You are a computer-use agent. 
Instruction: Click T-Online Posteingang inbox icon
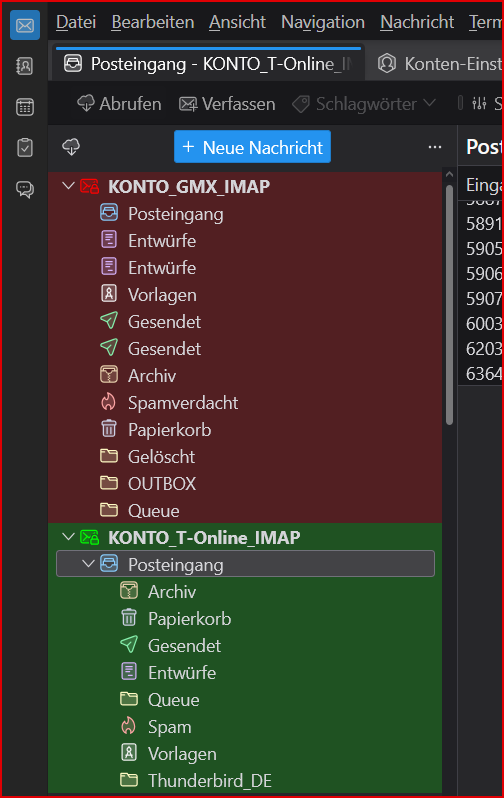click(x=109, y=563)
